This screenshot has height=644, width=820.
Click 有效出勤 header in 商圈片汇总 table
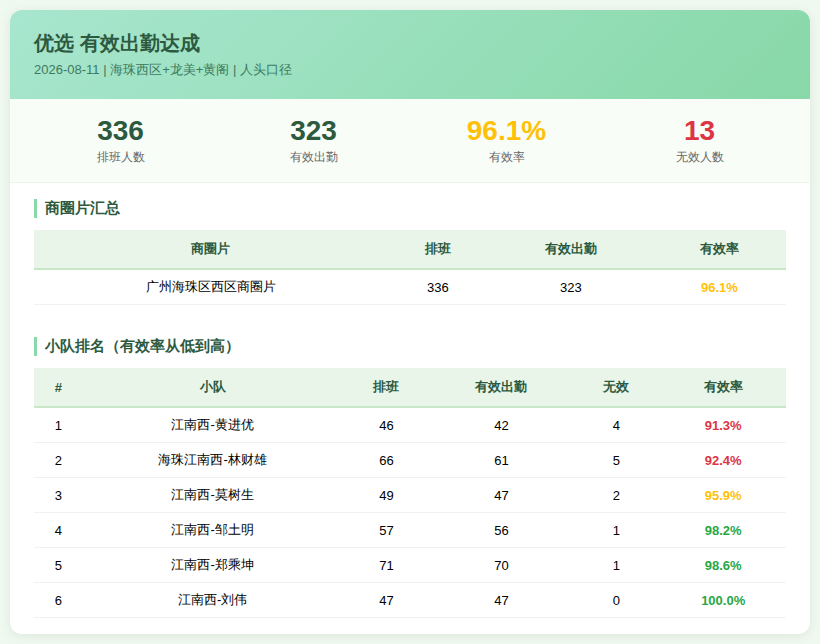(571, 249)
